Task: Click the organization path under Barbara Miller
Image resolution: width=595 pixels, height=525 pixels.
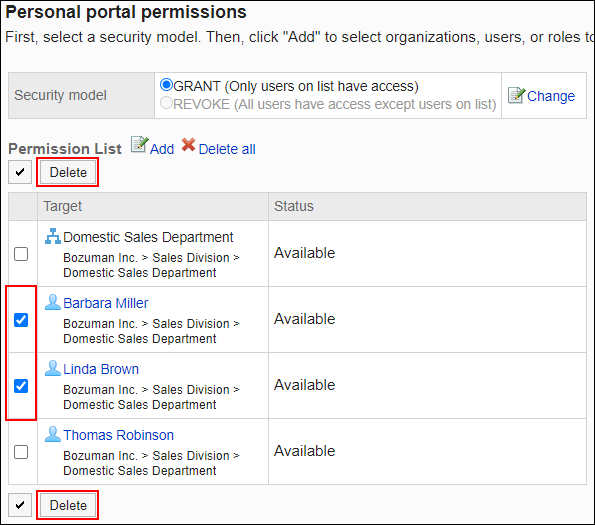Action: pos(151,331)
